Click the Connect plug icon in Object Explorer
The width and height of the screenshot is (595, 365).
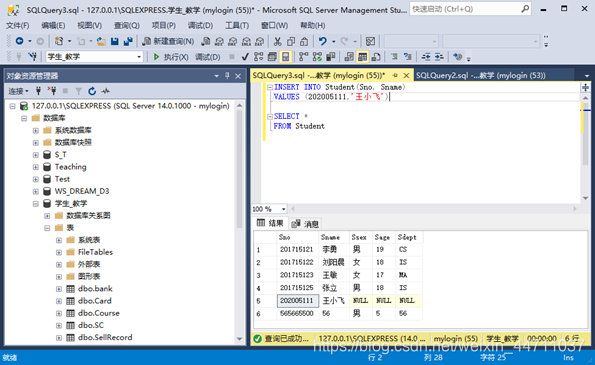tap(38, 91)
